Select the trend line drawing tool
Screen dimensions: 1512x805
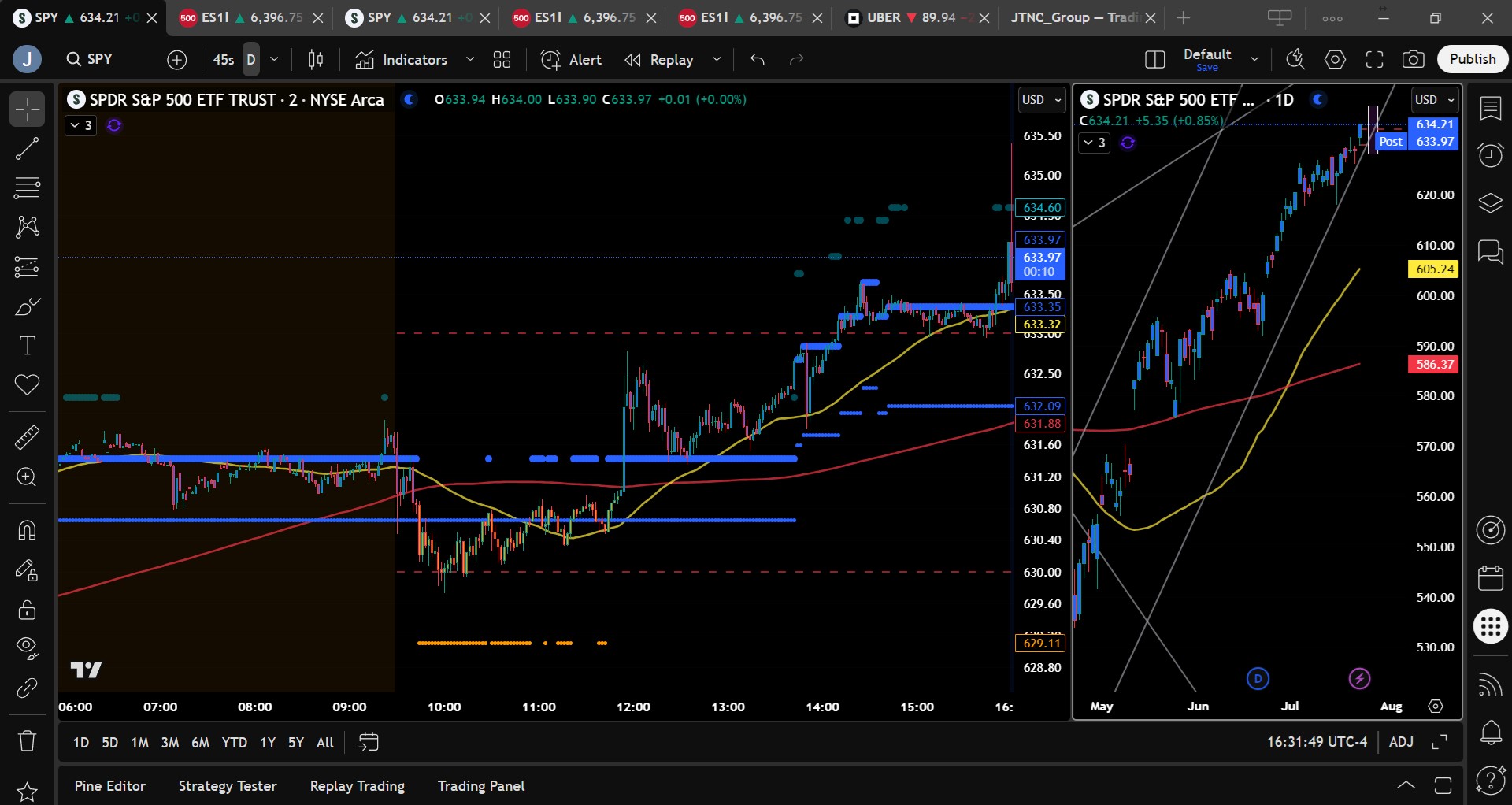(x=27, y=148)
